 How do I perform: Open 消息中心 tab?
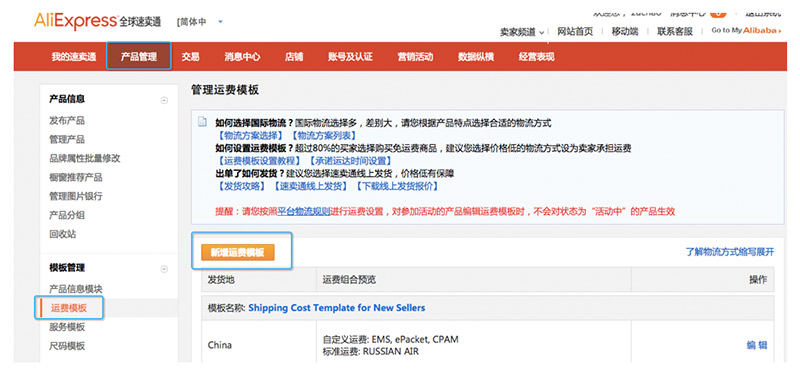click(x=242, y=57)
